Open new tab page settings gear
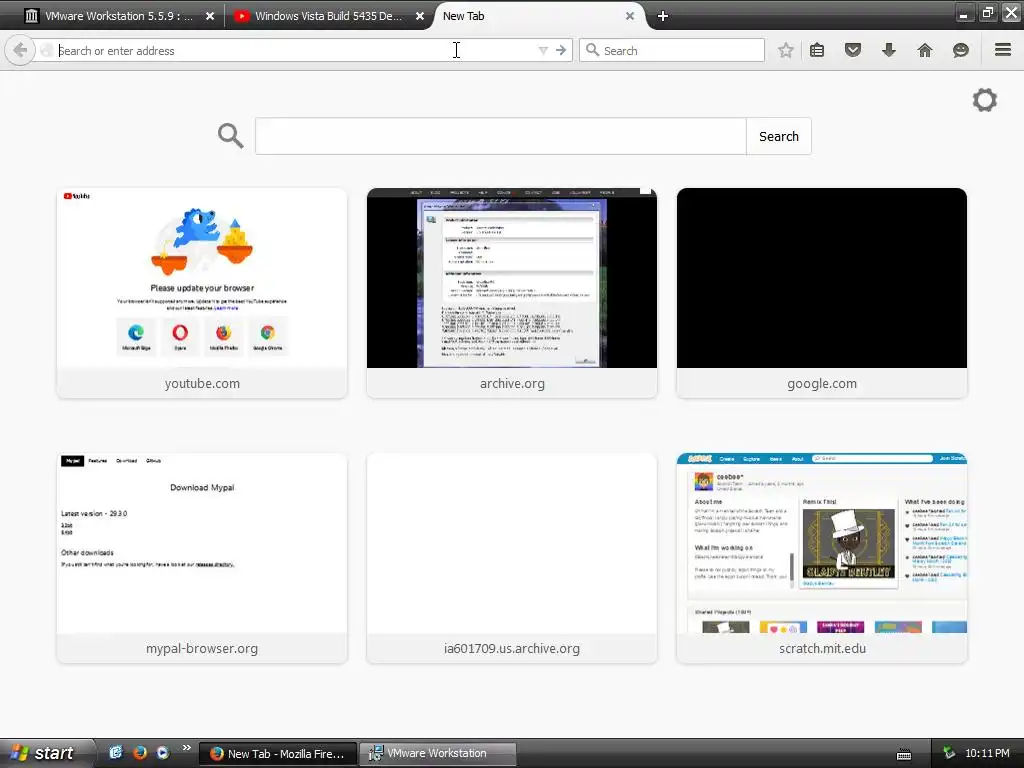The height and width of the screenshot is (768, 1024). click(985, 100)
